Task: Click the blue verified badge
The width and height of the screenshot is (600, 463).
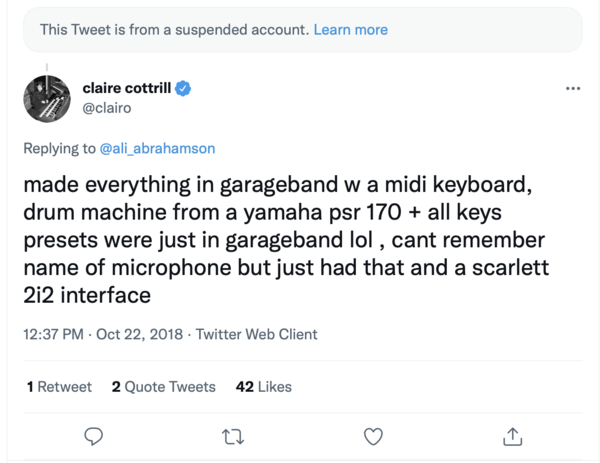Action: (183, 88)
